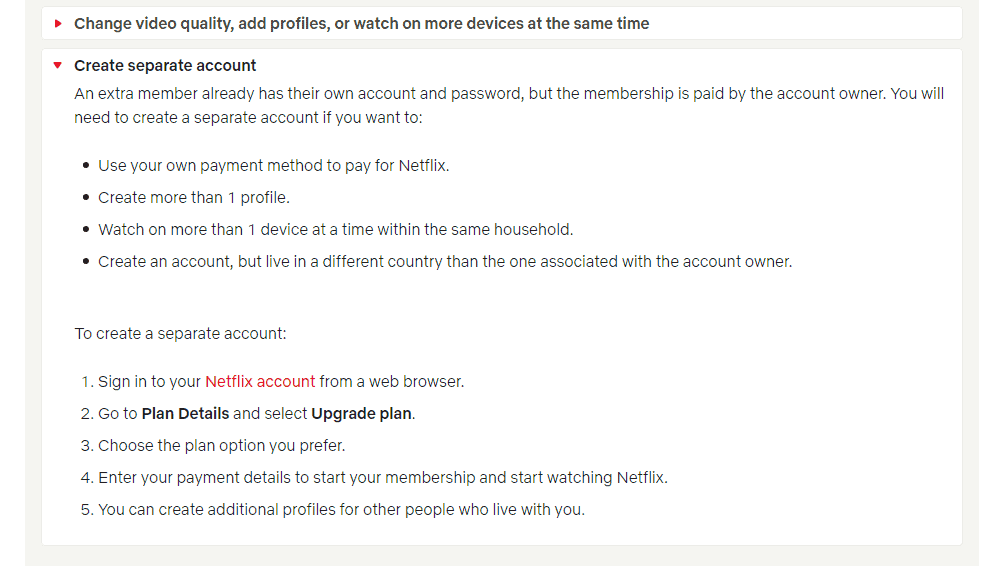The image size is (993, 566).
Task: Click the 'from a web browser' text
Action: (x=391, y=381)
